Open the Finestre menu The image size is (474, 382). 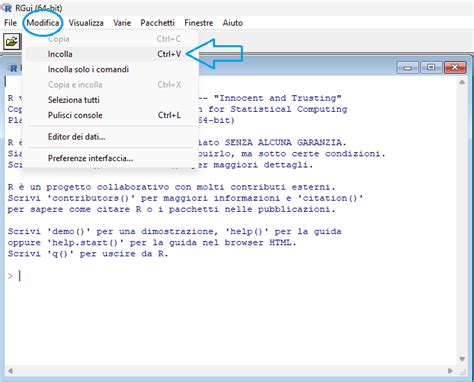199,23
